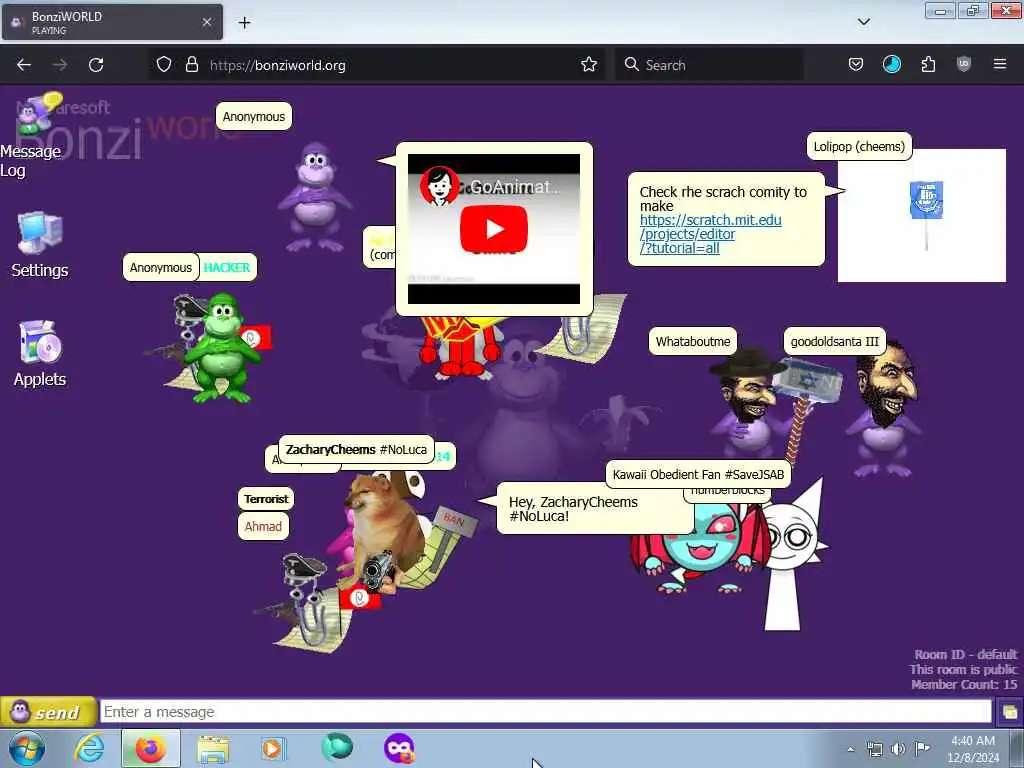1024x768 pixels.
Task: Reload the BonziWORLD page
Action: coord(96,65)
